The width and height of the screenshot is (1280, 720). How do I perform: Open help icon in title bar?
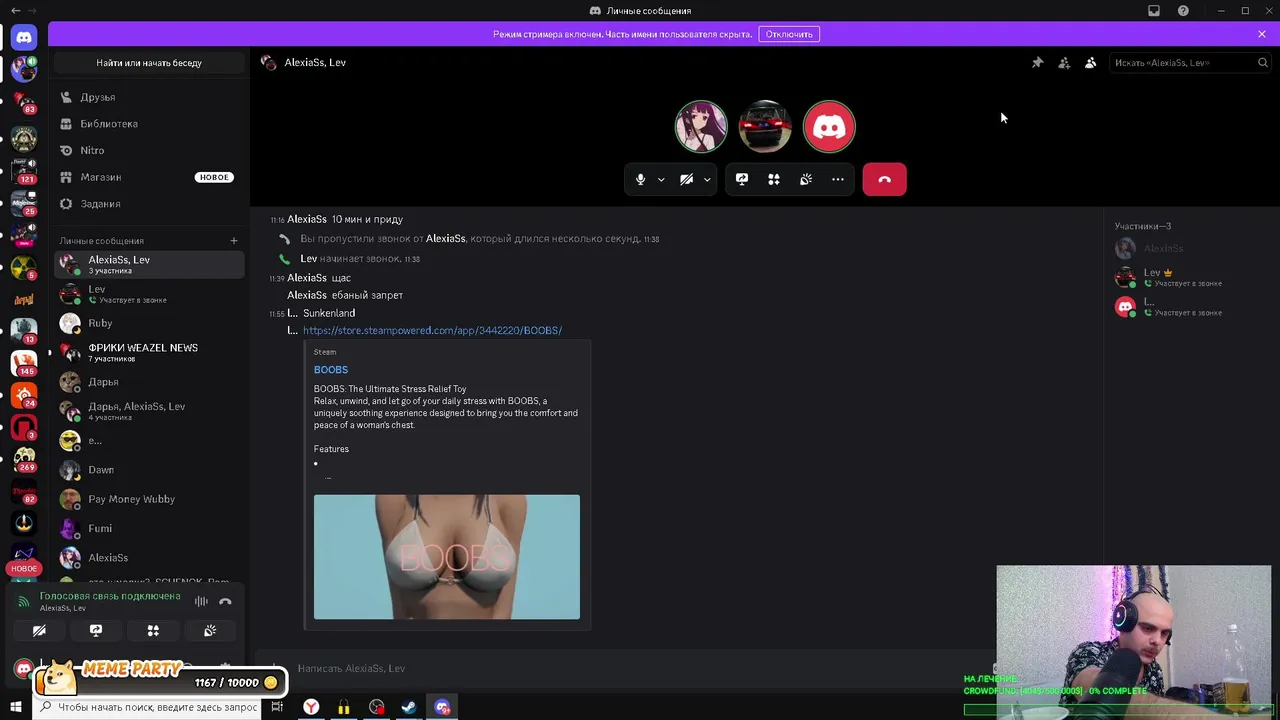[1183, 11]
